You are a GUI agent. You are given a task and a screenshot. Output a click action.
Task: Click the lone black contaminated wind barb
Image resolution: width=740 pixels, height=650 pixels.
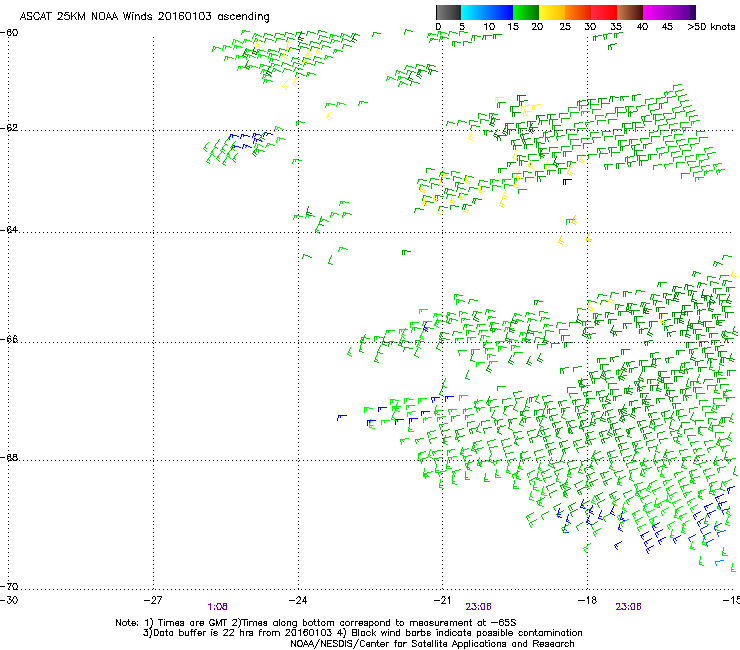567,181
